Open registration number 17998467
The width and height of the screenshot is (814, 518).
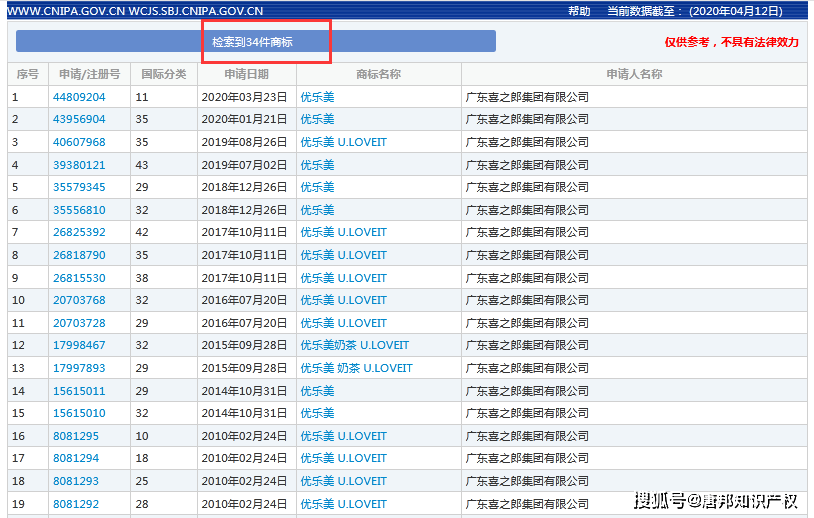point(79,346)
